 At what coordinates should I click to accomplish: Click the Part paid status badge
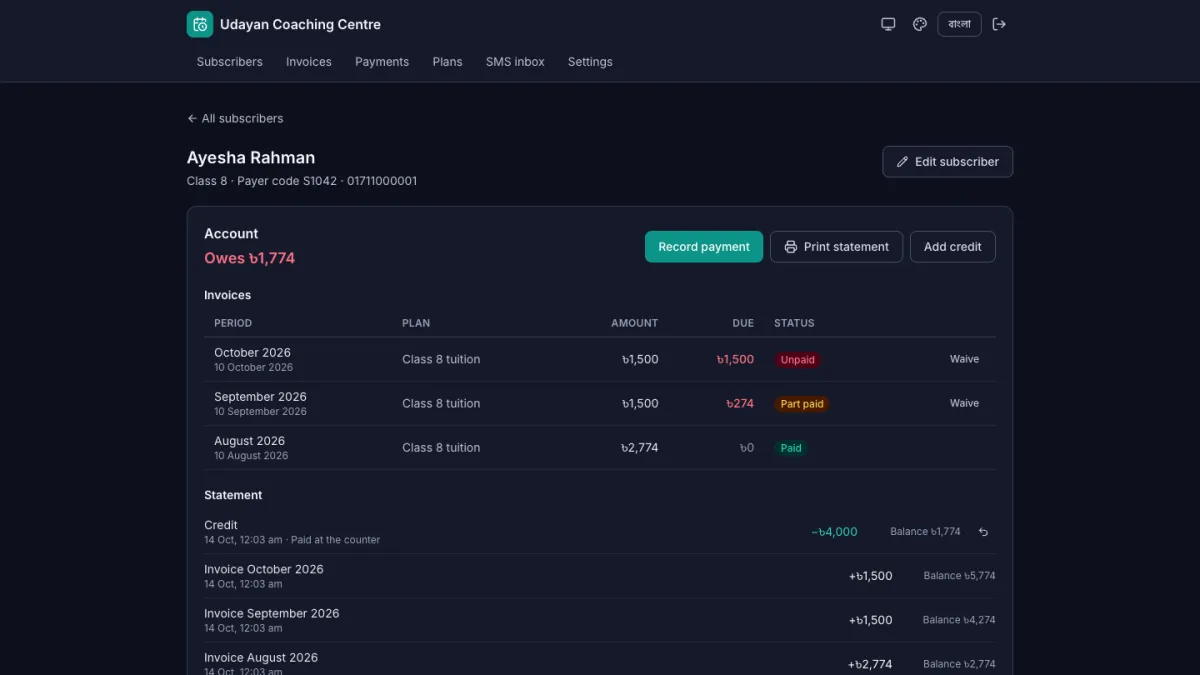pos(802,404)
